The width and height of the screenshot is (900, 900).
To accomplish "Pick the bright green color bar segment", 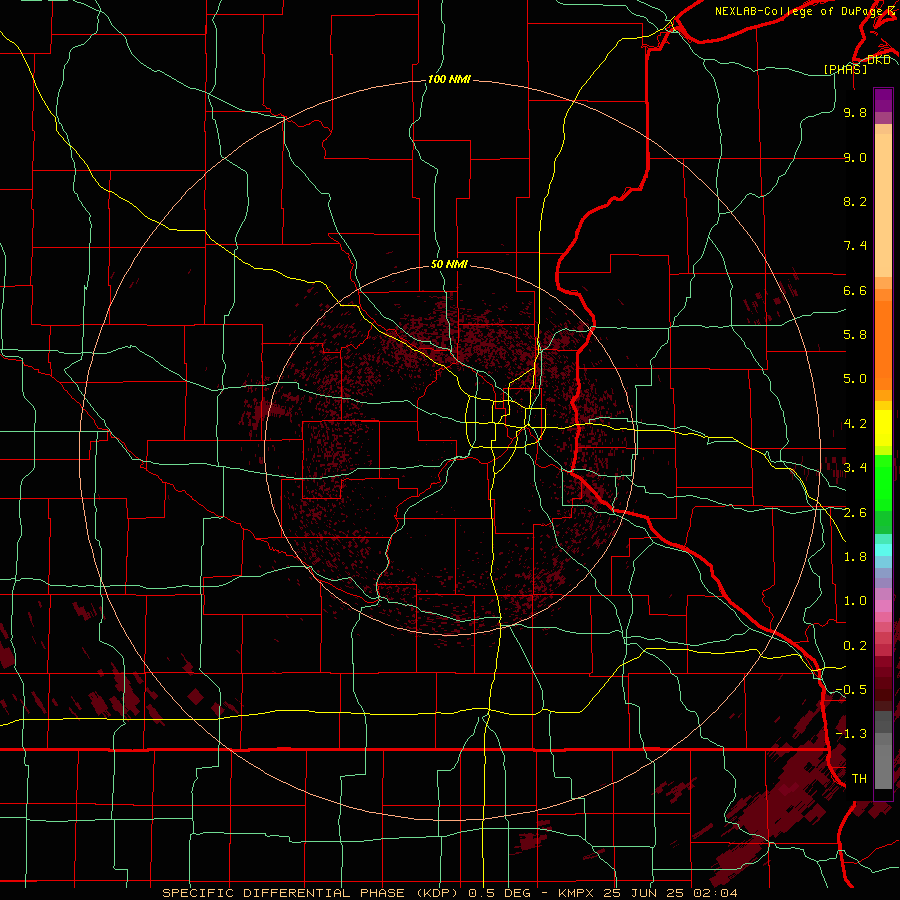I will tap(883, 482).
